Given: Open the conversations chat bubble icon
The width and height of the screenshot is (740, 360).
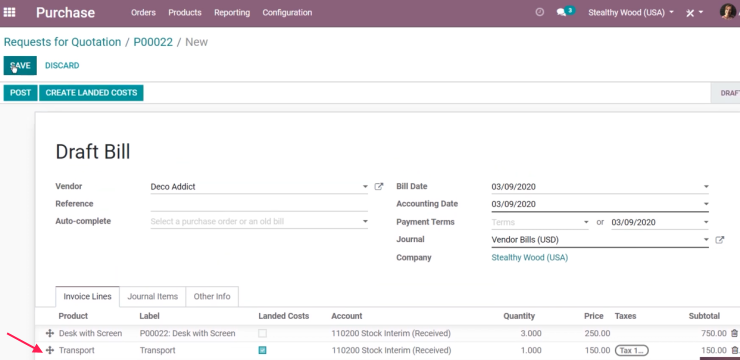Looking at the screenshot, I should tap(561, 13).
